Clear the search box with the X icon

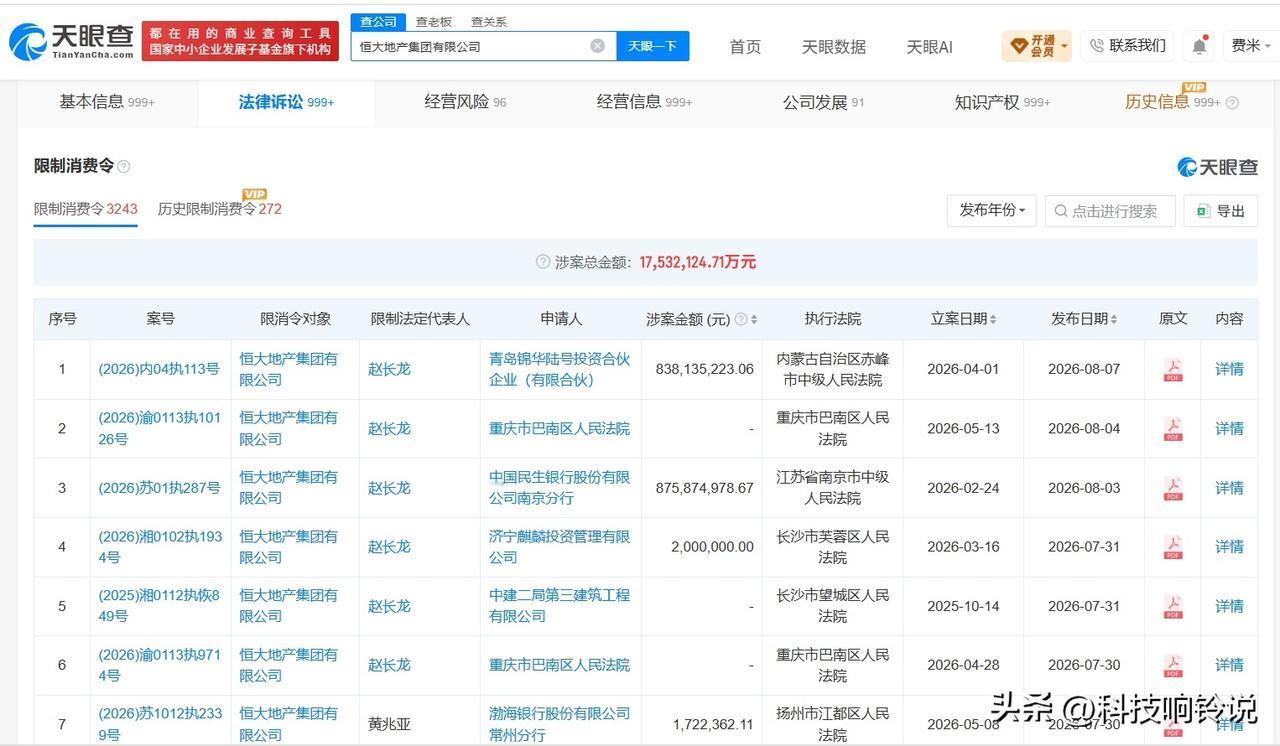point(597,46)
